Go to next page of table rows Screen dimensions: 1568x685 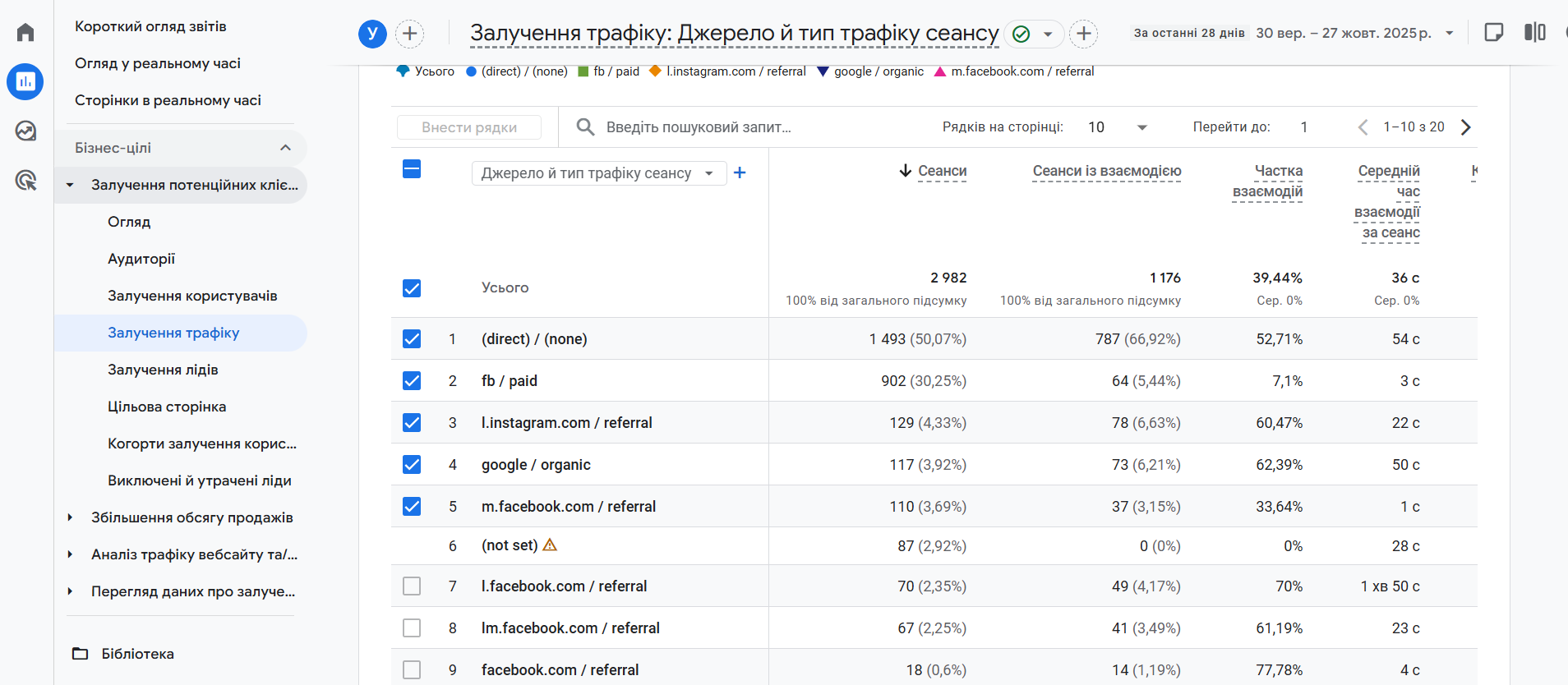(1466, 127)
